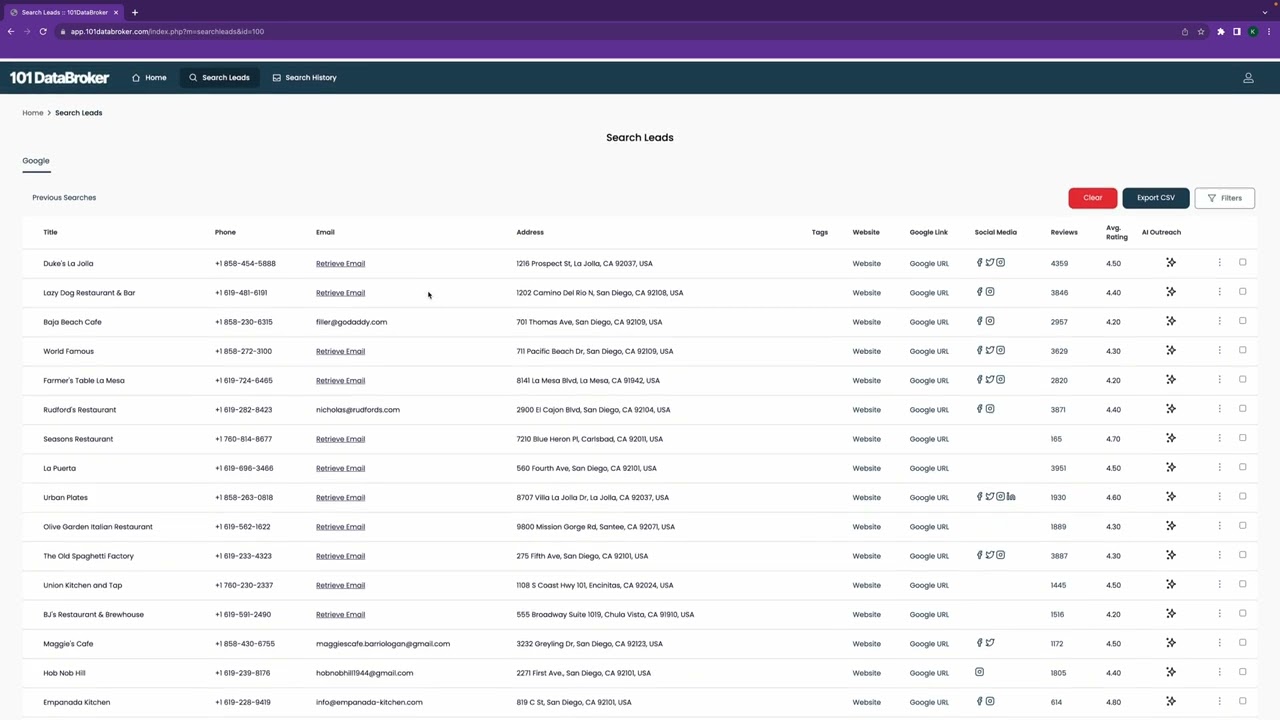This screenshot has height=720, width=1280.
Task: Open AI Outreach for Duke's La Jolla
Action: coord(1171,263)
